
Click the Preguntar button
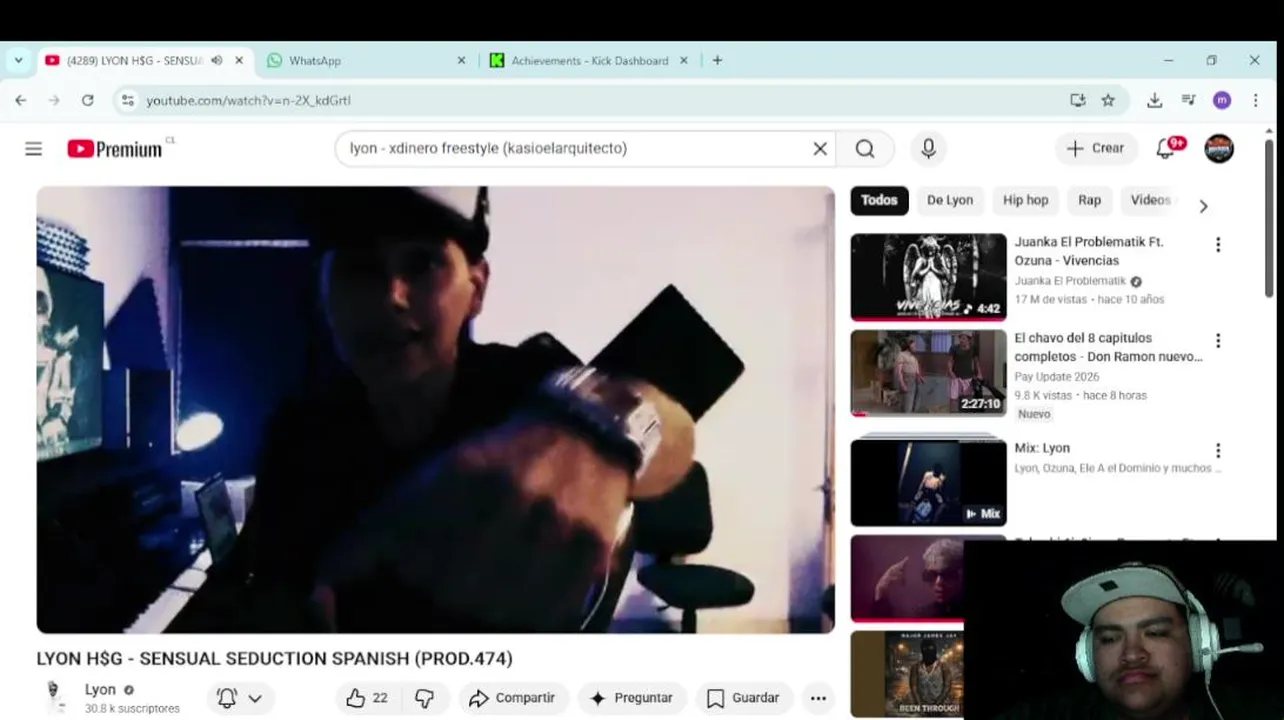coord(631,698)
